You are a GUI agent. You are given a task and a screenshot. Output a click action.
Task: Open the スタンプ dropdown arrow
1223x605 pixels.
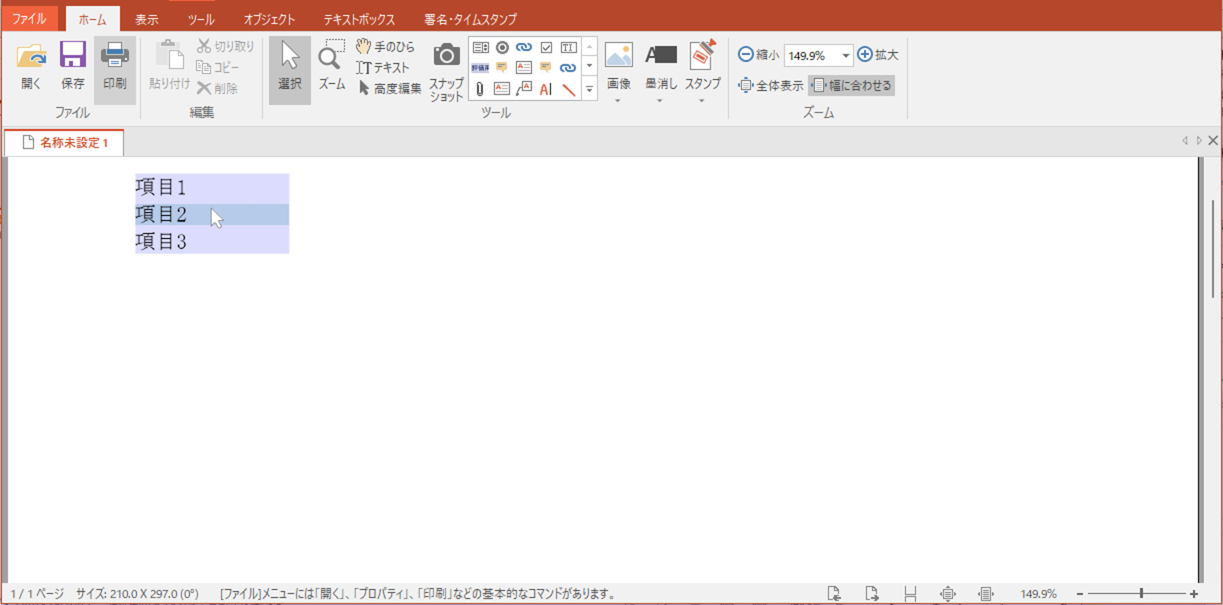[x=703, y=100]
